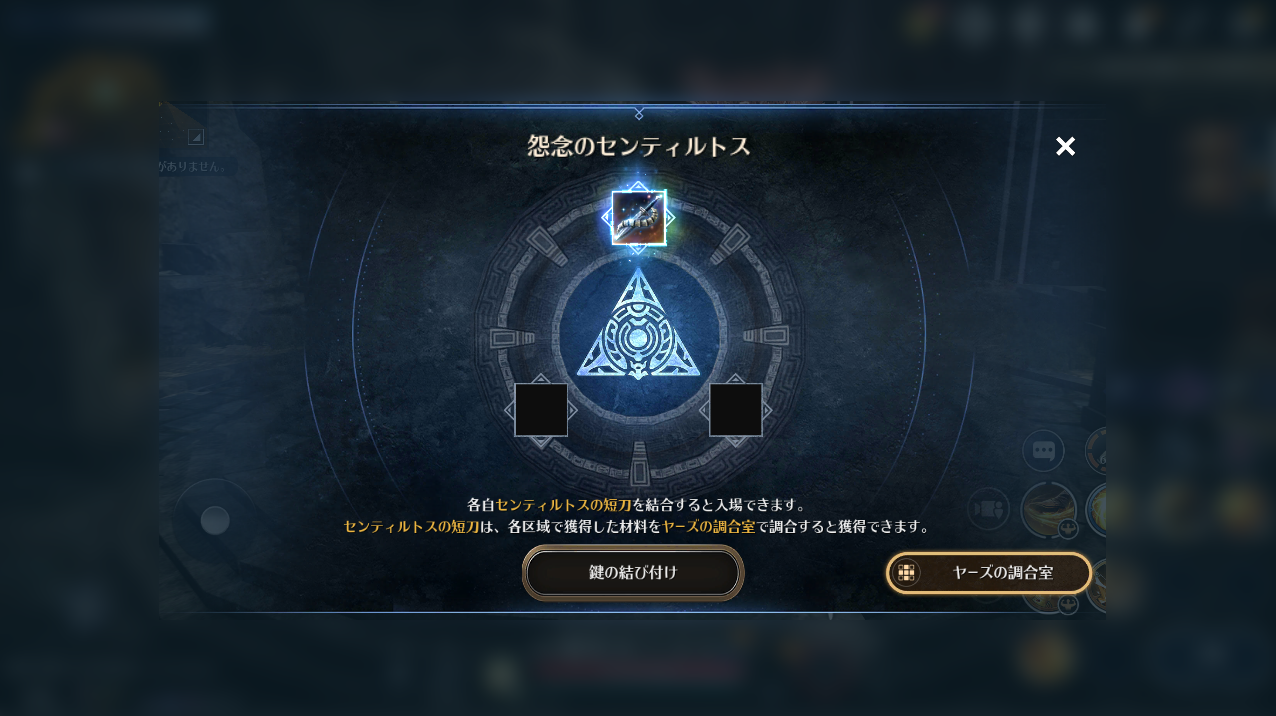Viewport: 1276px width, 716px height.
Task: Tap the flexing-arm badge on the swirl skill
Action: point(1068,528)
